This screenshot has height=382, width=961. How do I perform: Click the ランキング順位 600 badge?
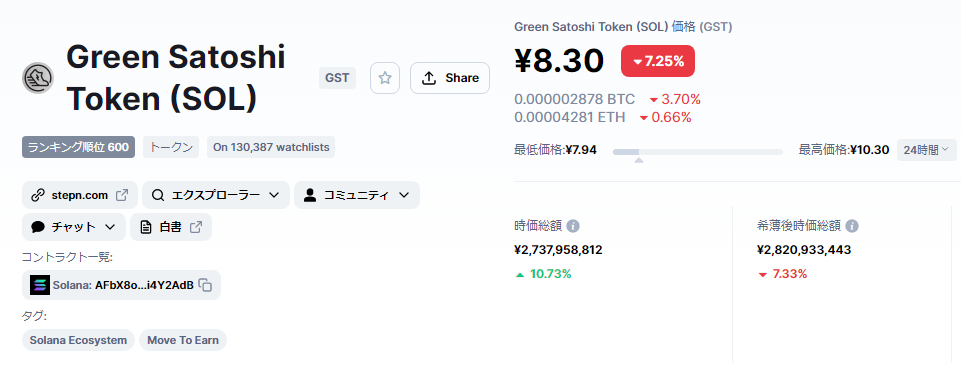[78, 147]
